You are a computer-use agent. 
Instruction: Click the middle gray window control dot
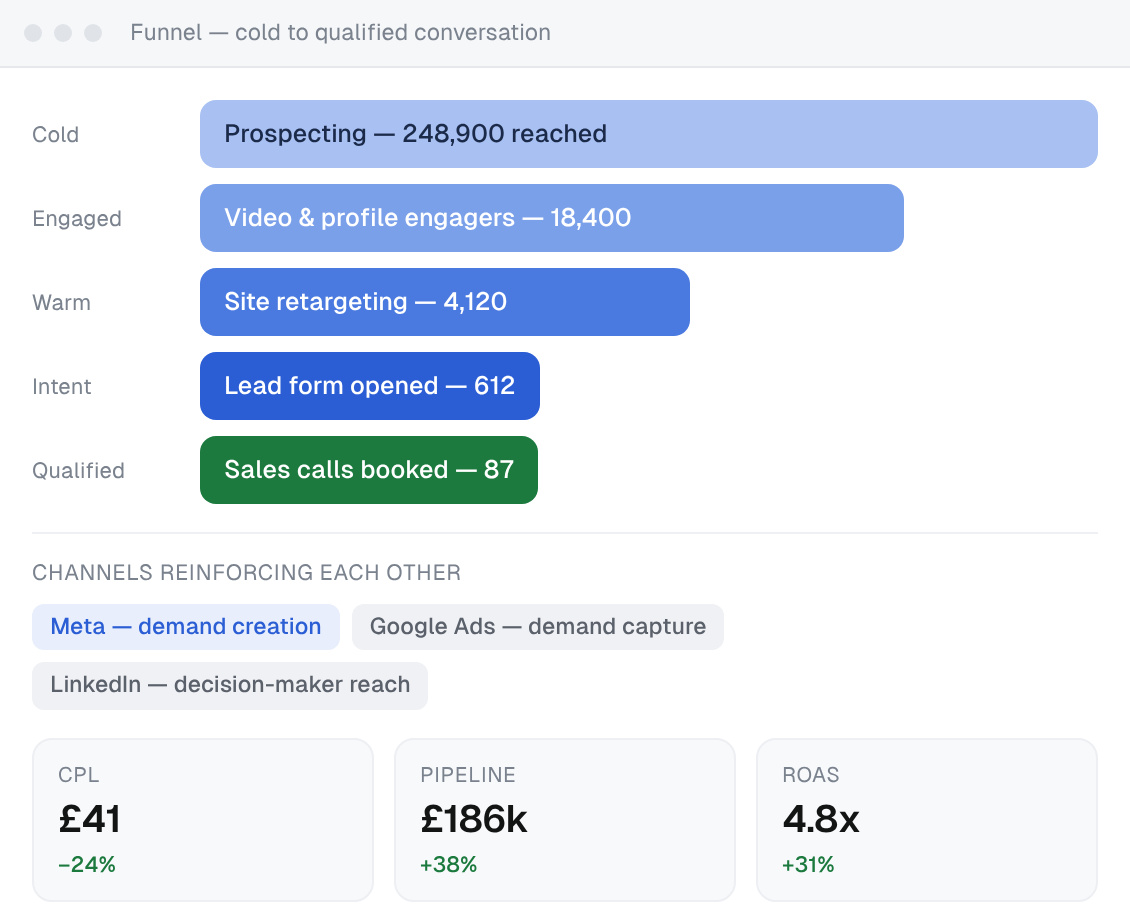click(x=63, y=33)
